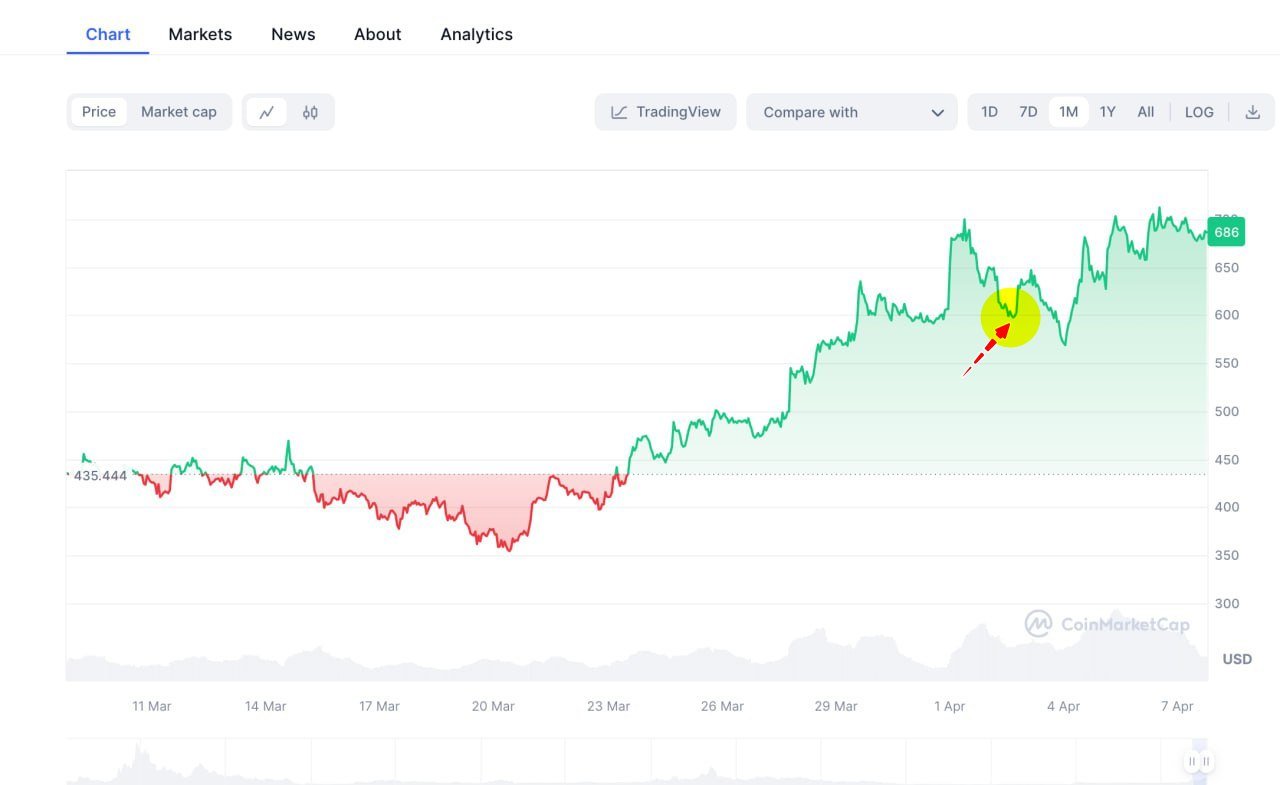Click the 500 price axis label
1280x785 pixels.
(x=1226, y=411)
